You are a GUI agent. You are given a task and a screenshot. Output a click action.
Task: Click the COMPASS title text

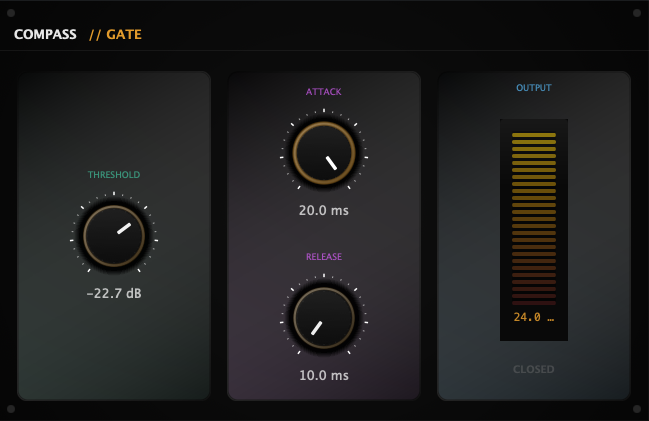tap(45, 34)
